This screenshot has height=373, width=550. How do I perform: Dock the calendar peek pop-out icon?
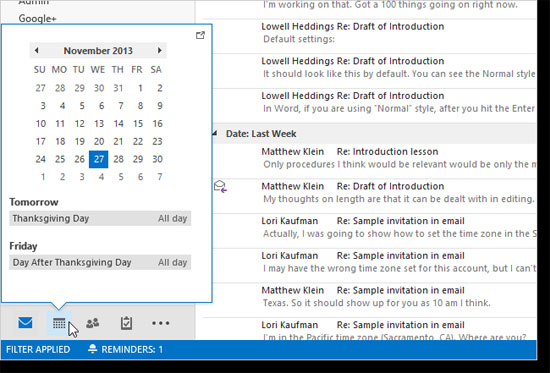pyautogui.click(x=200, y=35)
